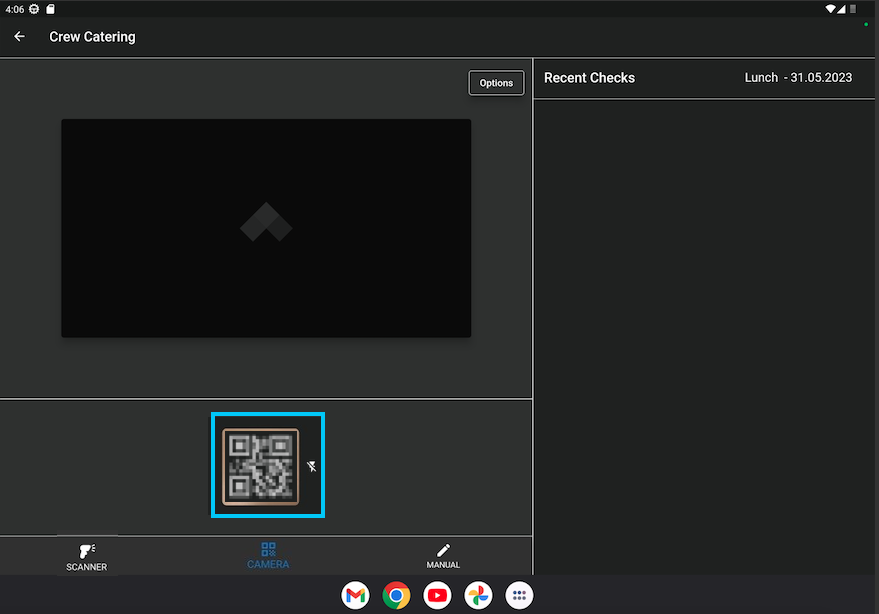Switch to the Scanner tab

pos(86,557)
